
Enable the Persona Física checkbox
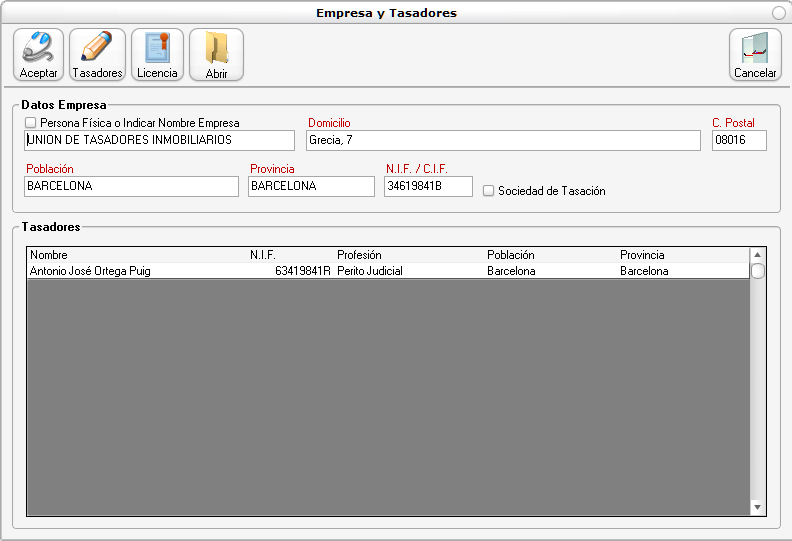[x=30, y=123]
